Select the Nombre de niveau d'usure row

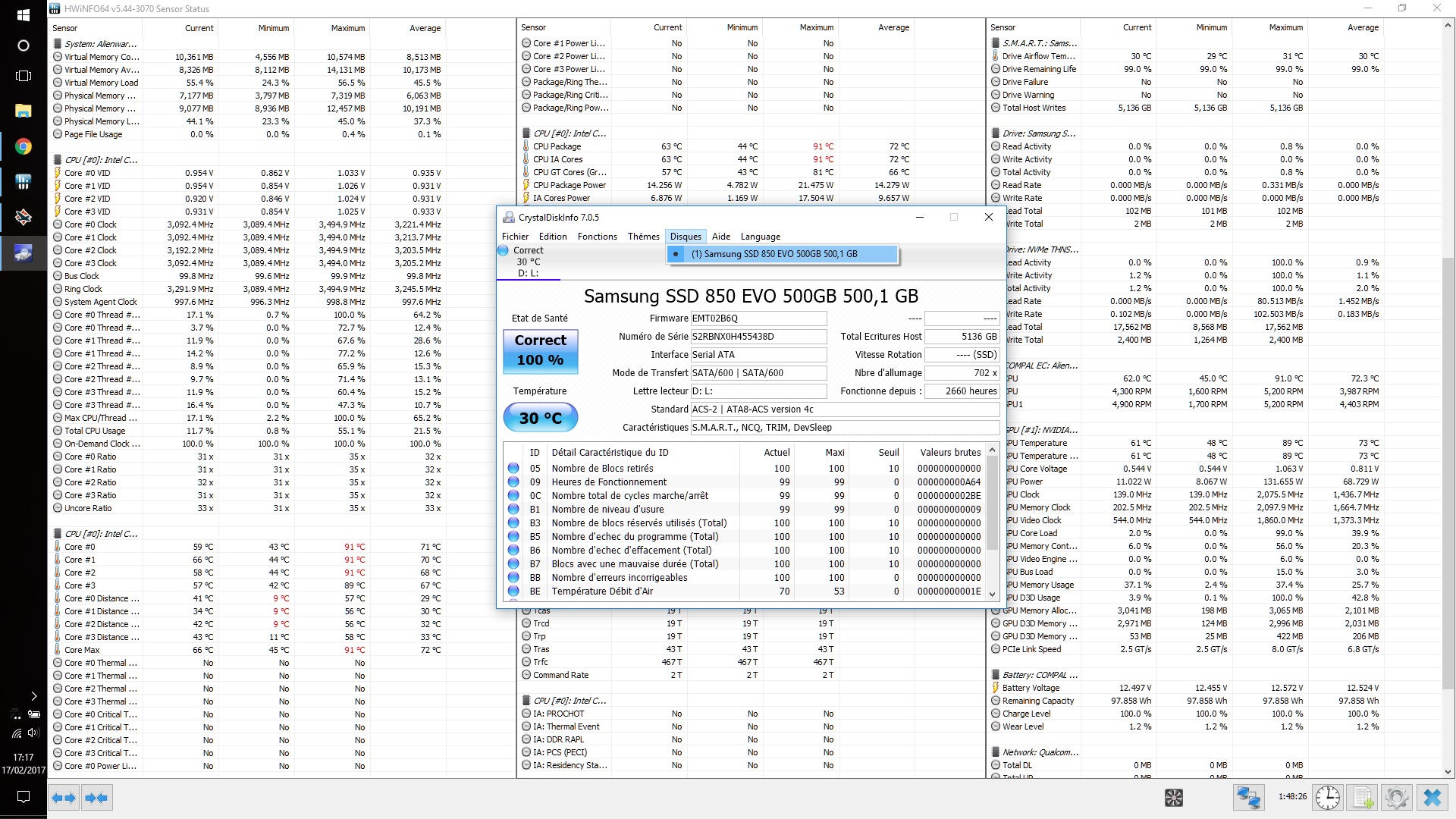[745, 510]
